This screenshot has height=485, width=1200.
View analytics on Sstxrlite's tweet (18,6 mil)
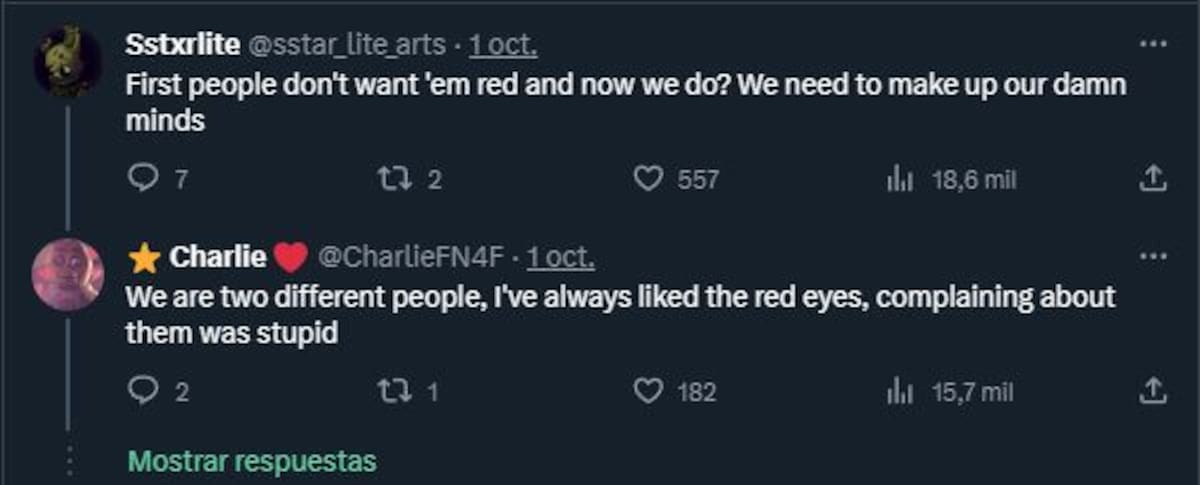pos(896,179)
